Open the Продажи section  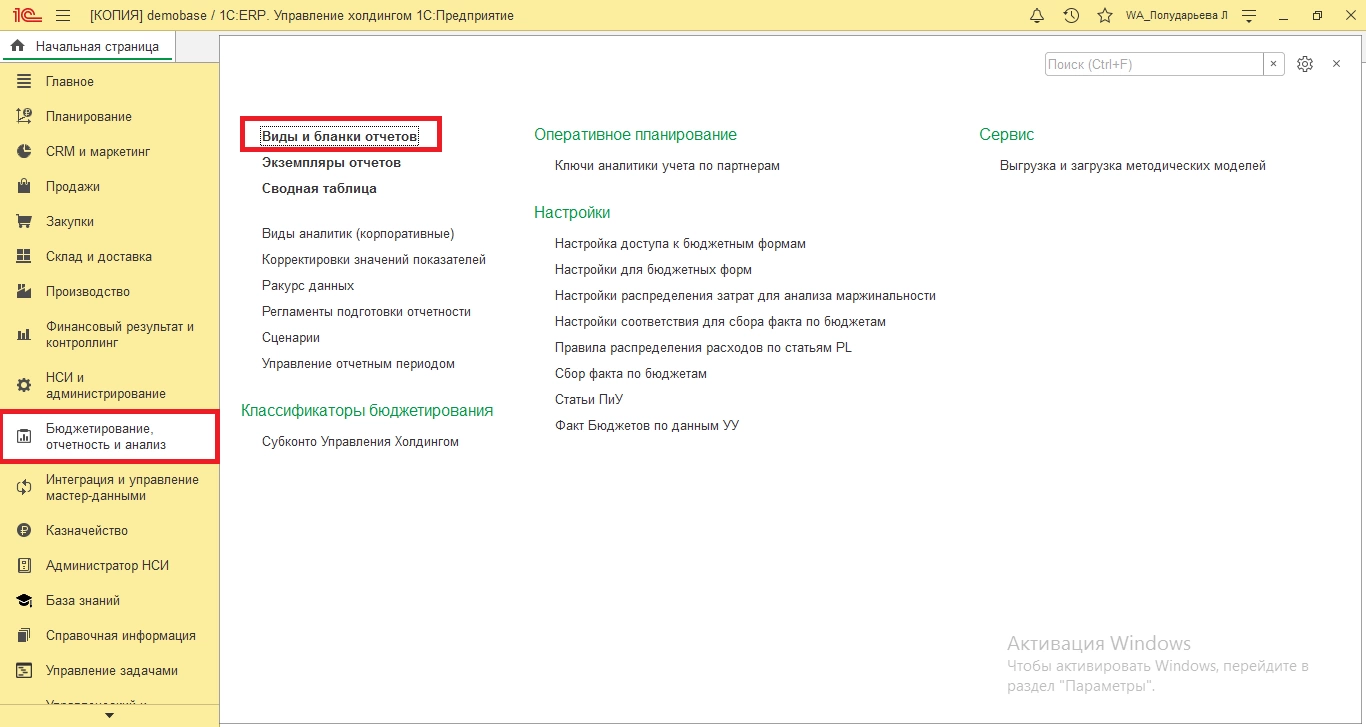73,186
